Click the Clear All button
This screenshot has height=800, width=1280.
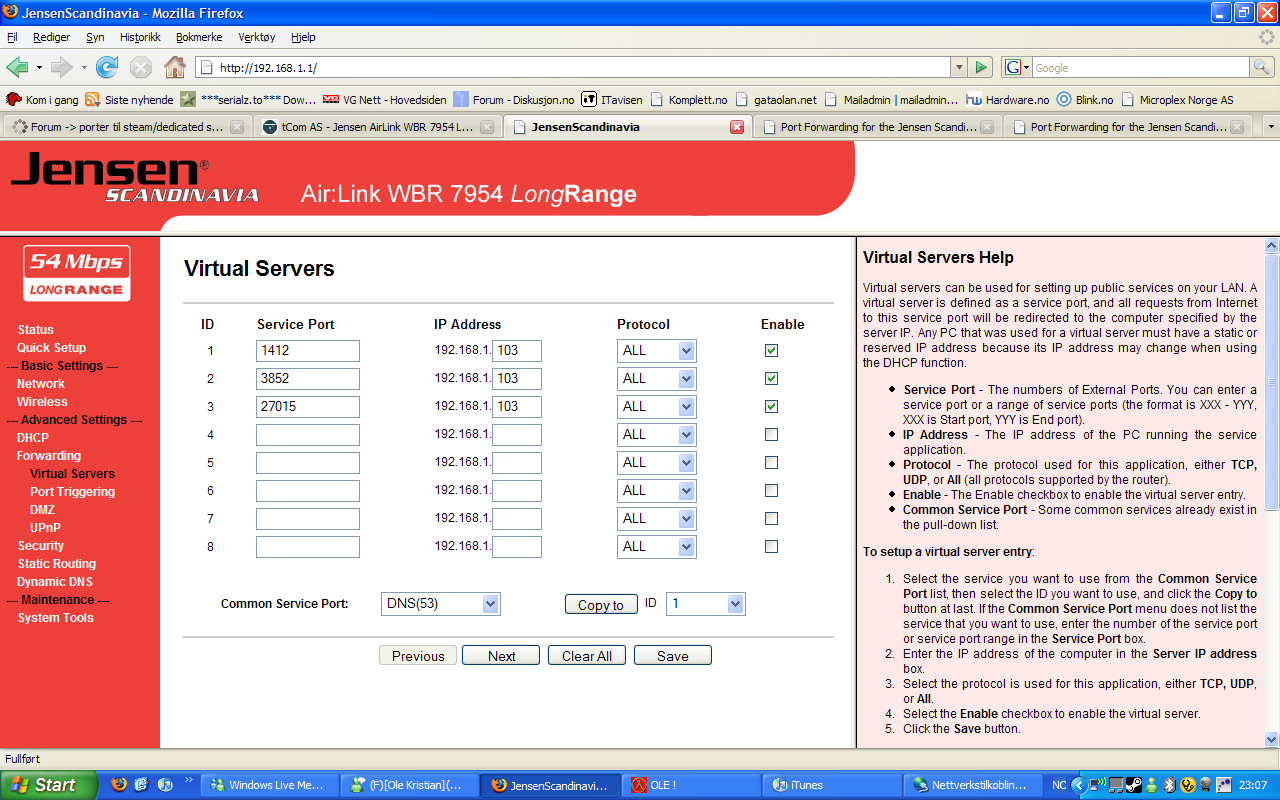tap(587, 656)
